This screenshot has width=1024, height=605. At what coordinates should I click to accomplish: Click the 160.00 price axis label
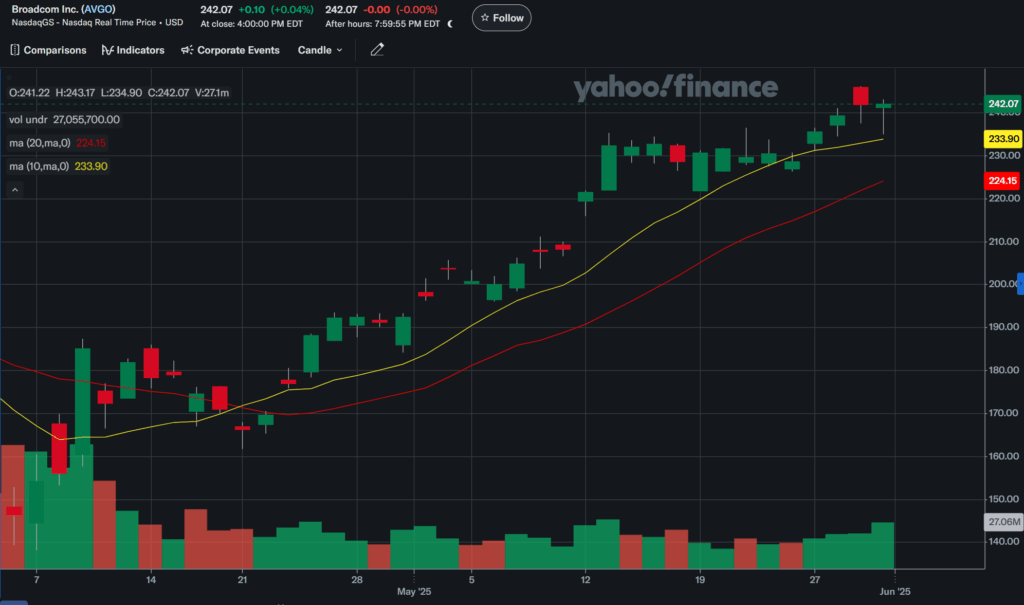pos(1004,457)
